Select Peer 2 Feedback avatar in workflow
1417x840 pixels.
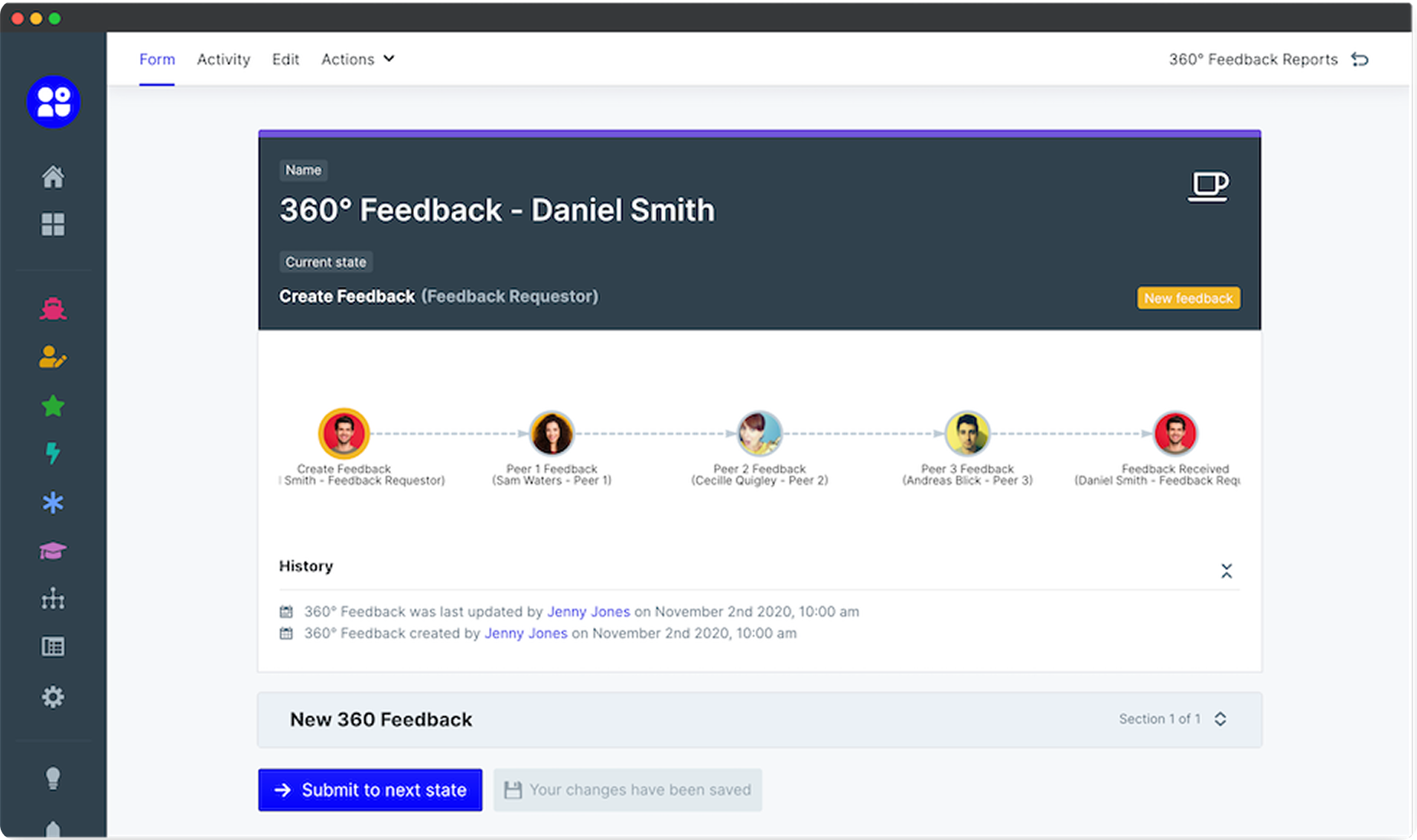pyautogui.click(x=759, y=434)
